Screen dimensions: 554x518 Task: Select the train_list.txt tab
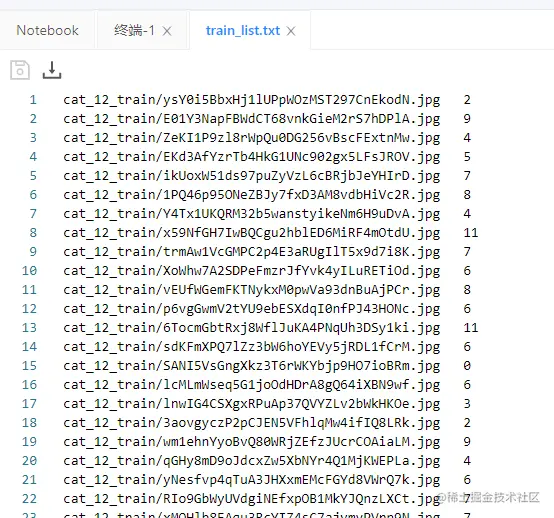click(243, 31)
